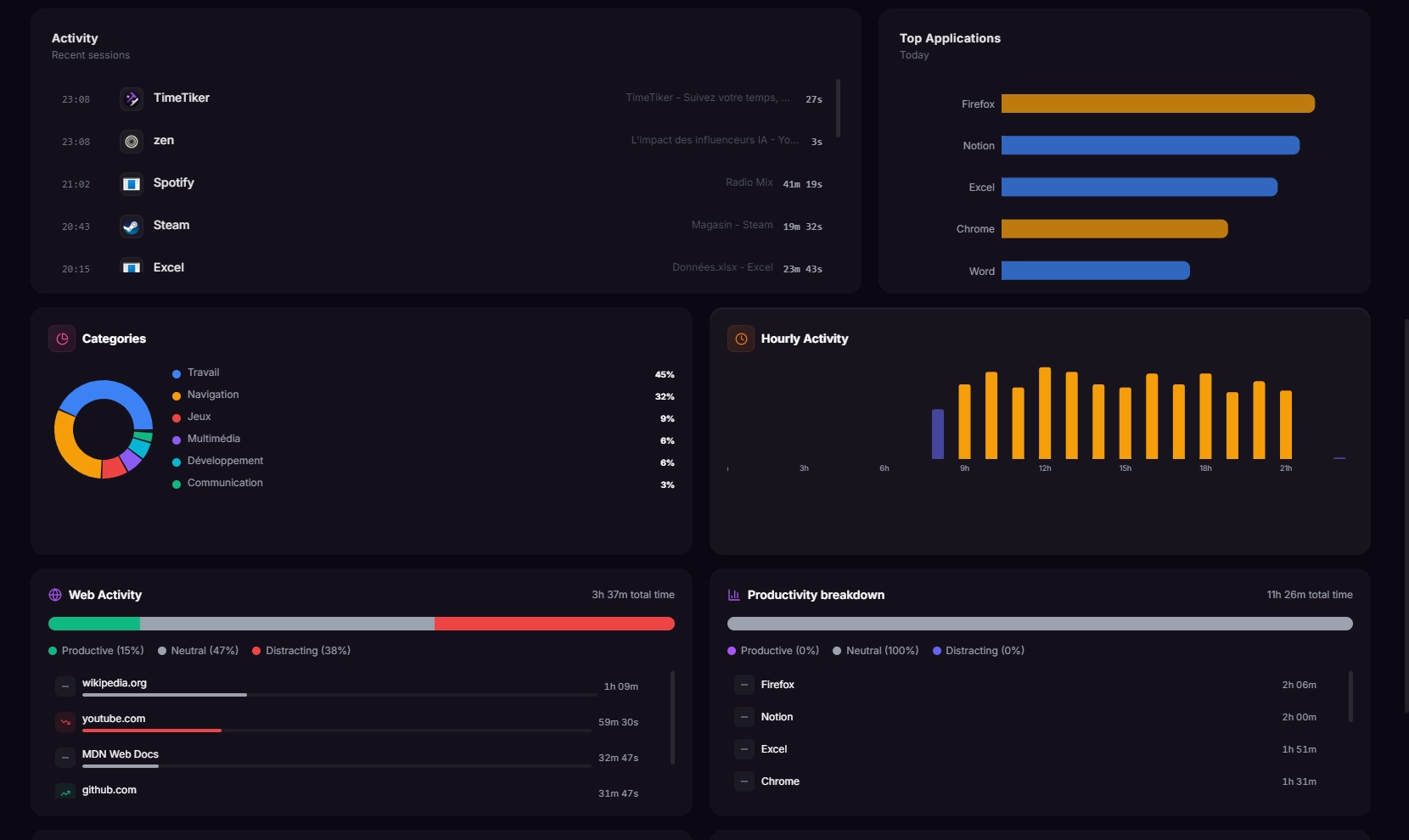
Task: Open the MDN Web Docs entry
Action: click(x=348, y=758)
